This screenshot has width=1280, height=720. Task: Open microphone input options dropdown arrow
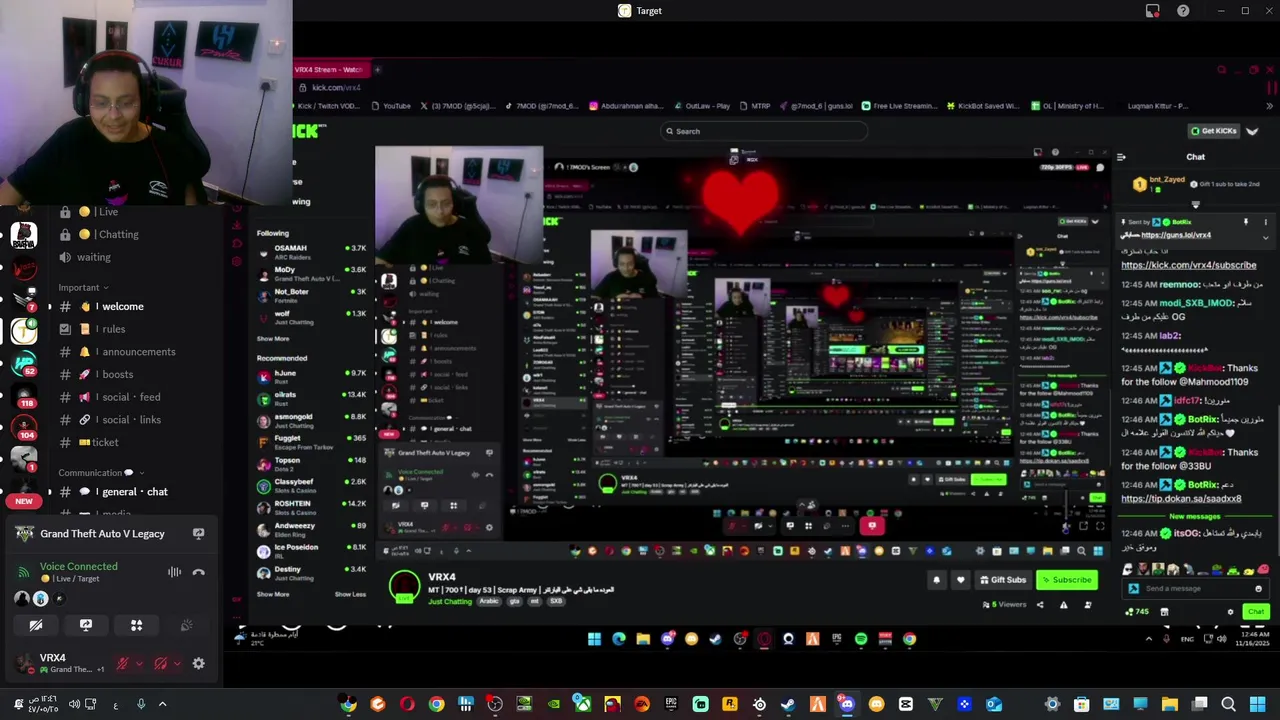(x=138, y=663)
